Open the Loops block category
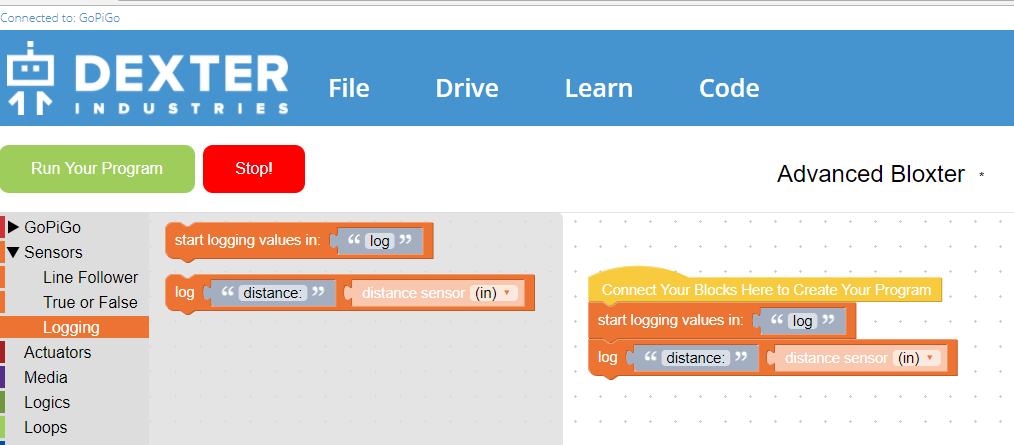Image resolution: width=1014 pixels, height=445 pixels. (46, 427)
